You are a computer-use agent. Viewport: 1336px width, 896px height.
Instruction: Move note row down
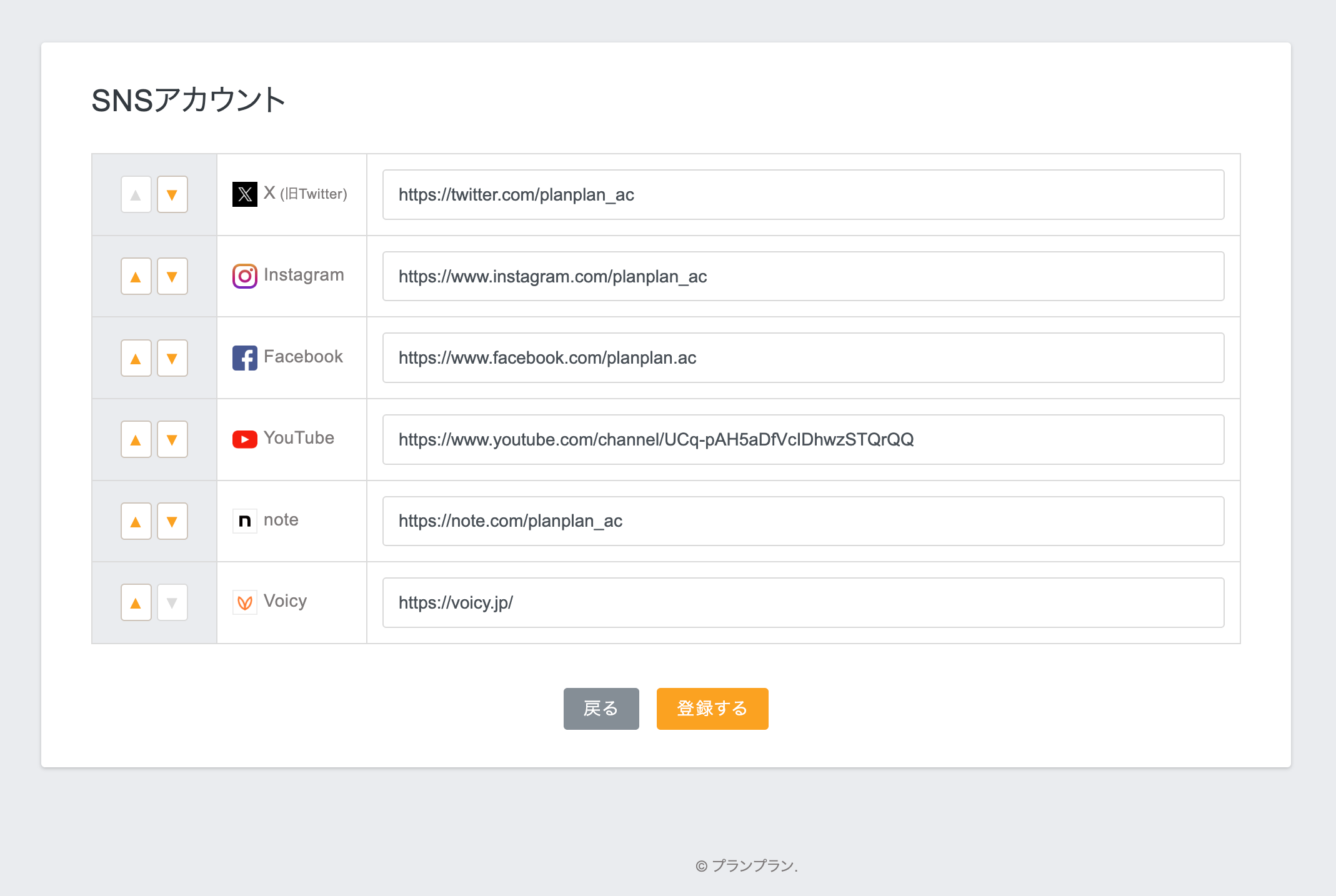click(172, 521)
